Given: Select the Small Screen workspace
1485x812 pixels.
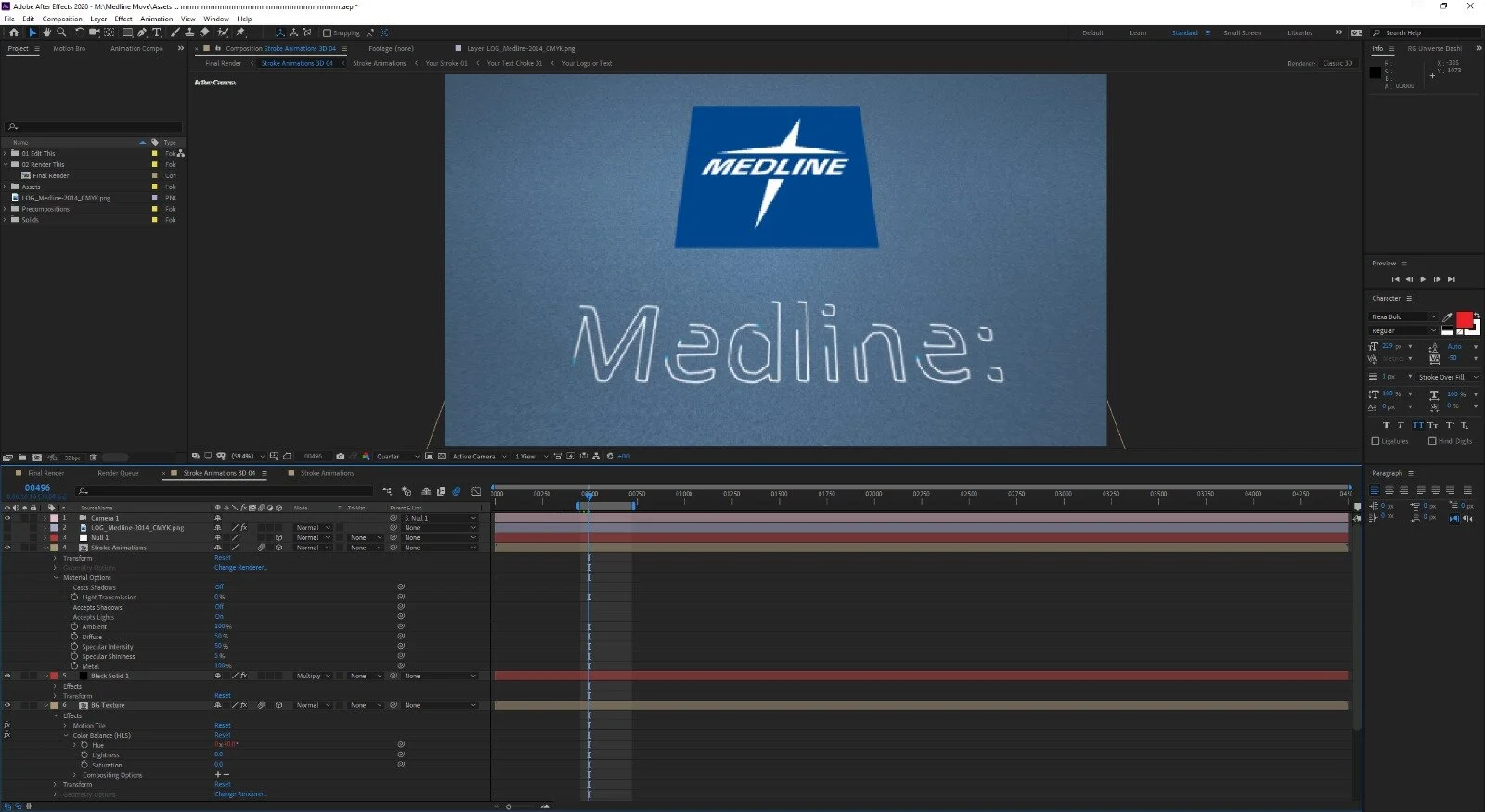Looking at the screenshot, I should (x=1242, y=32).
